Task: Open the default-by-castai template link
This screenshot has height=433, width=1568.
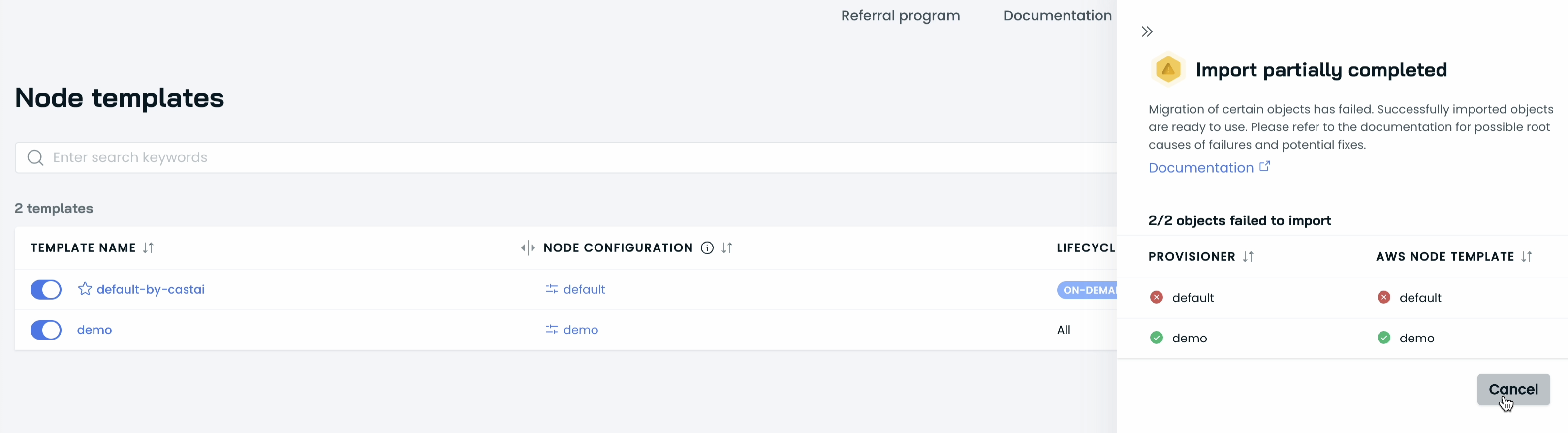Action: (150, 289)
